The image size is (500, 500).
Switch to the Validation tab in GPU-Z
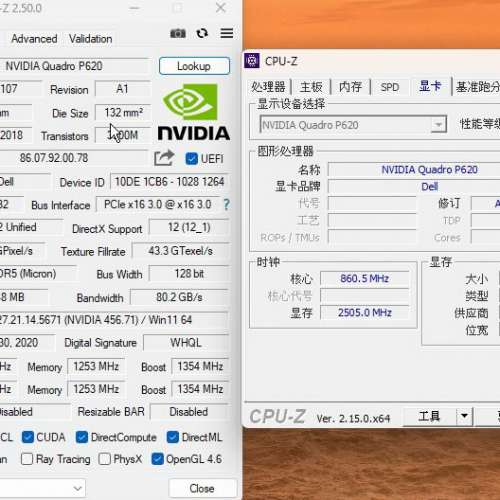(91, 39)
